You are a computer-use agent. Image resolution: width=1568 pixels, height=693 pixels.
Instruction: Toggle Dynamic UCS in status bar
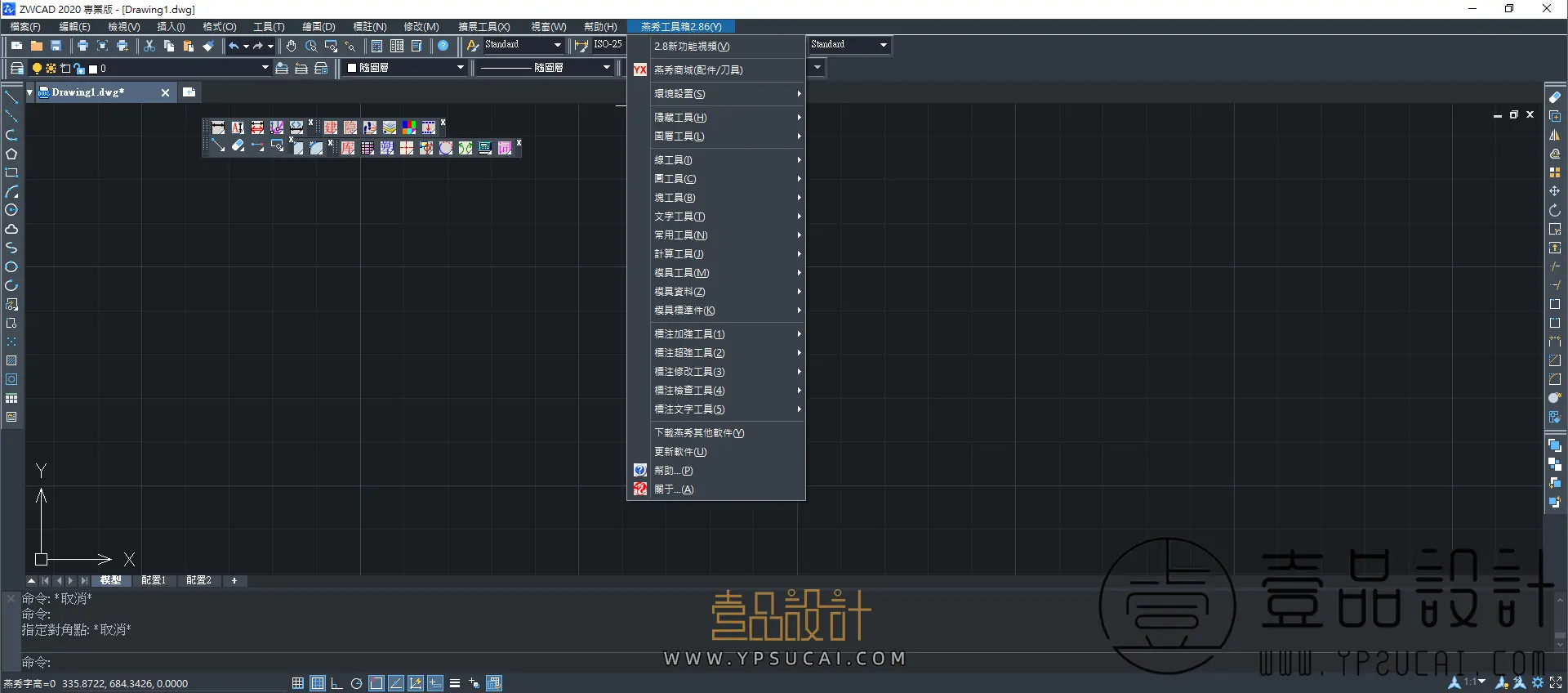[x=416, y=683]
